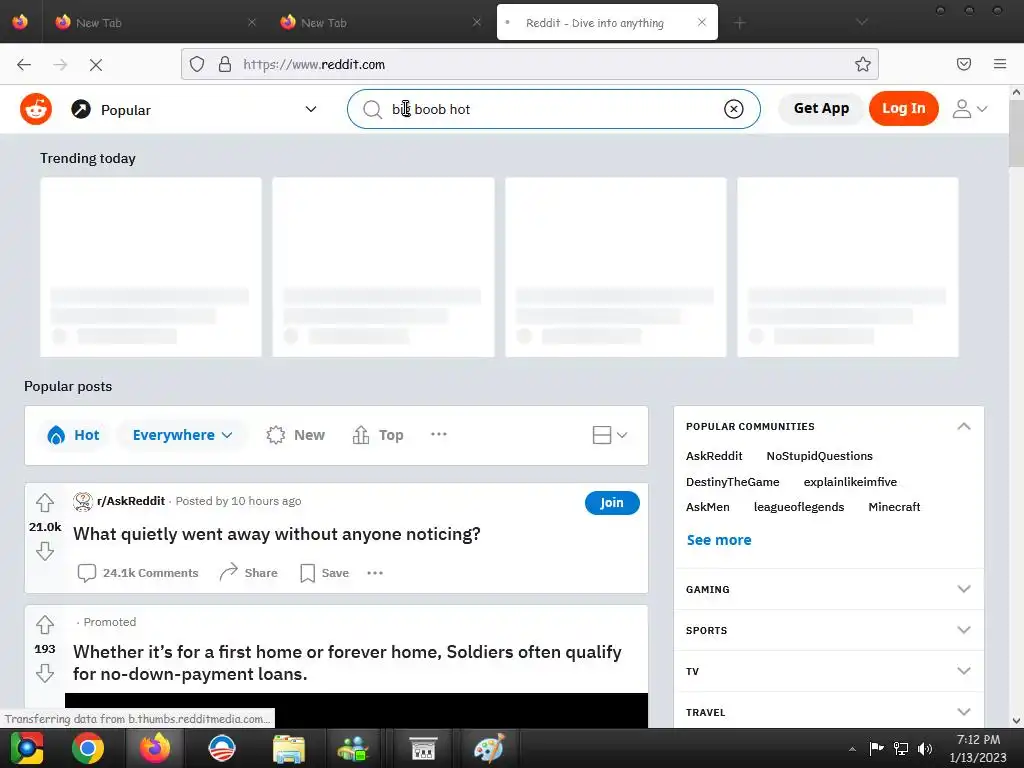This screenshot has width=1024, height=768.
Task: Sort posts by Top
Action: (378, 435)
